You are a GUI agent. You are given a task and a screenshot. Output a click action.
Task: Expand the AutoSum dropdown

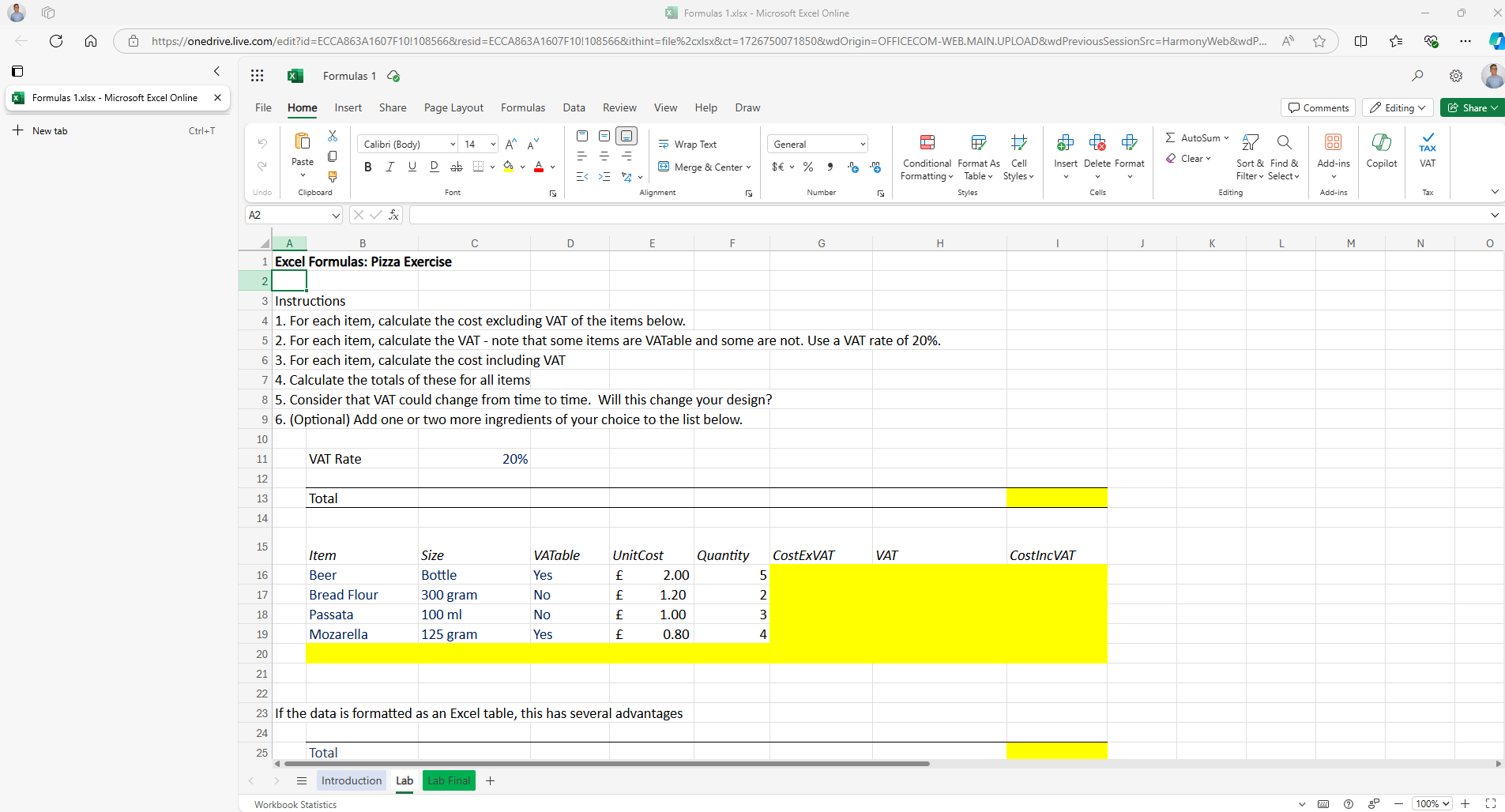pyautogui.click(x=1226, y=137)
